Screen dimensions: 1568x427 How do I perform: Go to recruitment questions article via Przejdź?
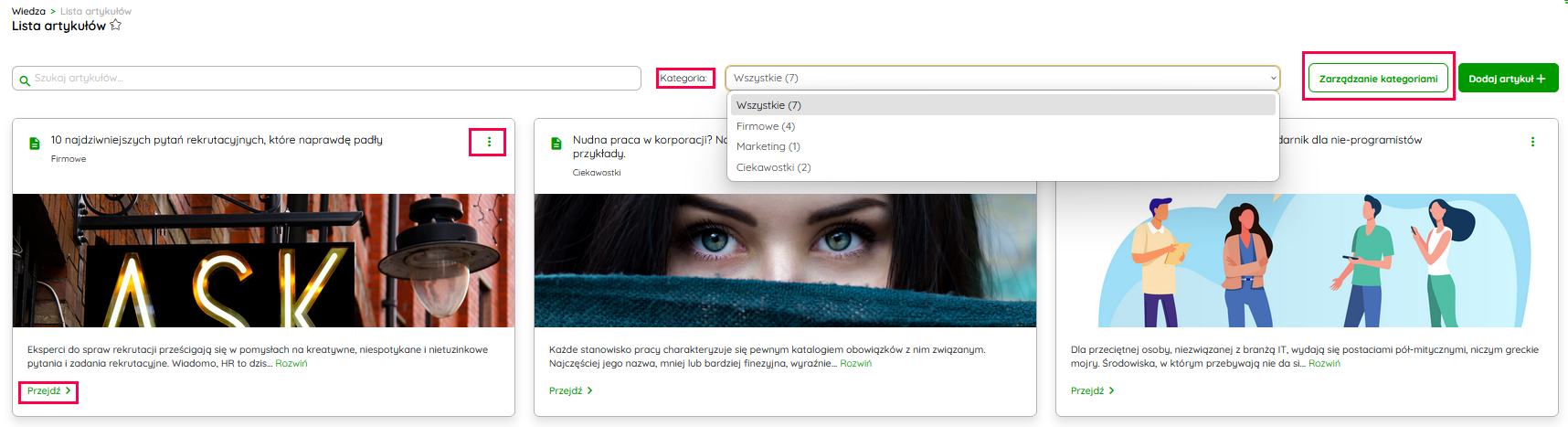48,391
